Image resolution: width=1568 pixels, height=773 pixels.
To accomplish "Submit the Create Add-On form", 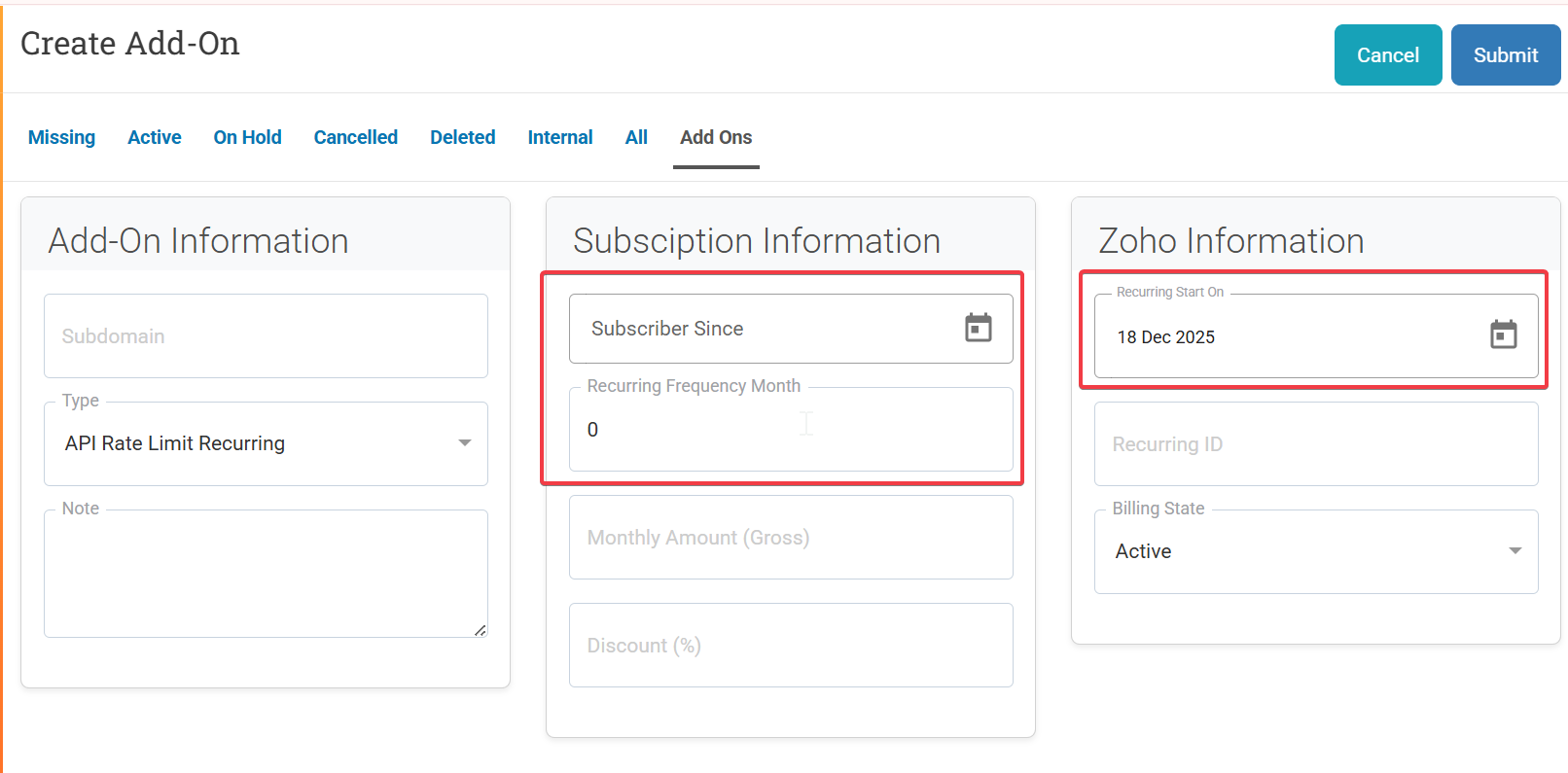I will point(1505,55).
